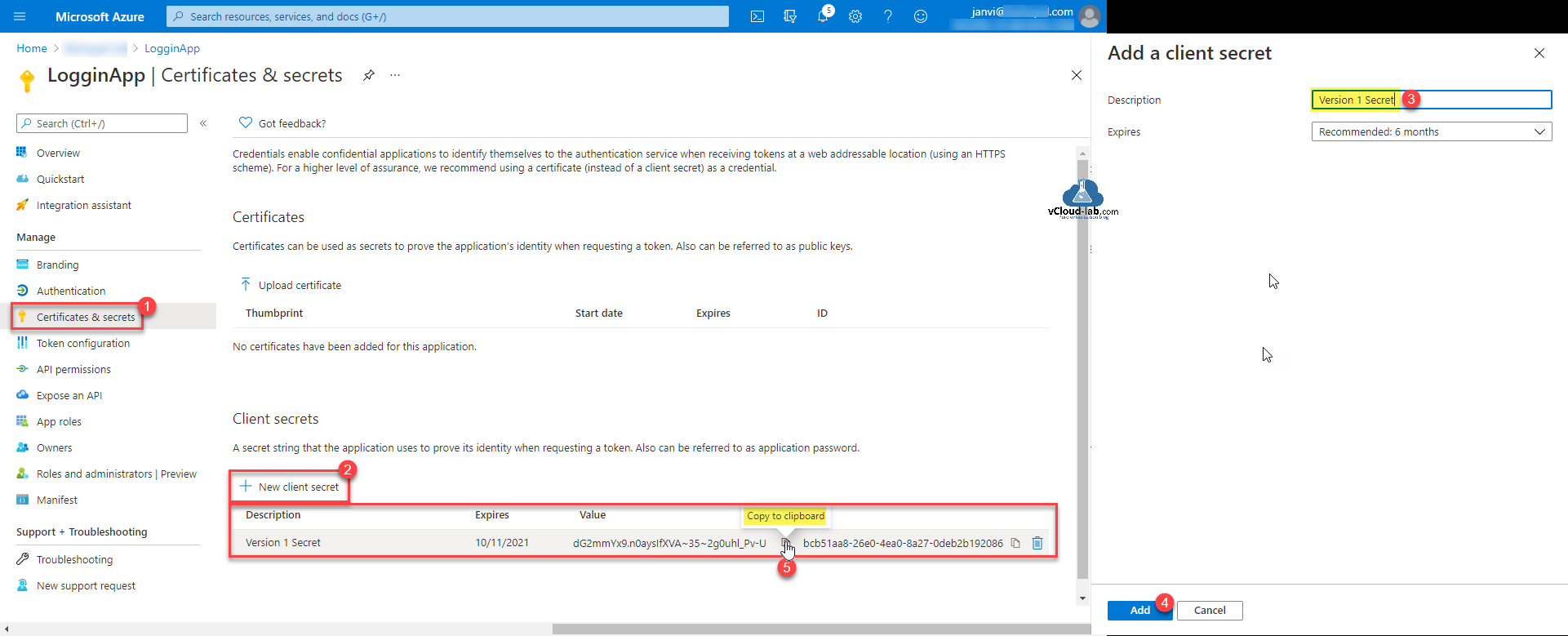The image size is (1568, 636).
Task: Click the left menu Search box
Action: pyautogui.click(x=102, y=123)
